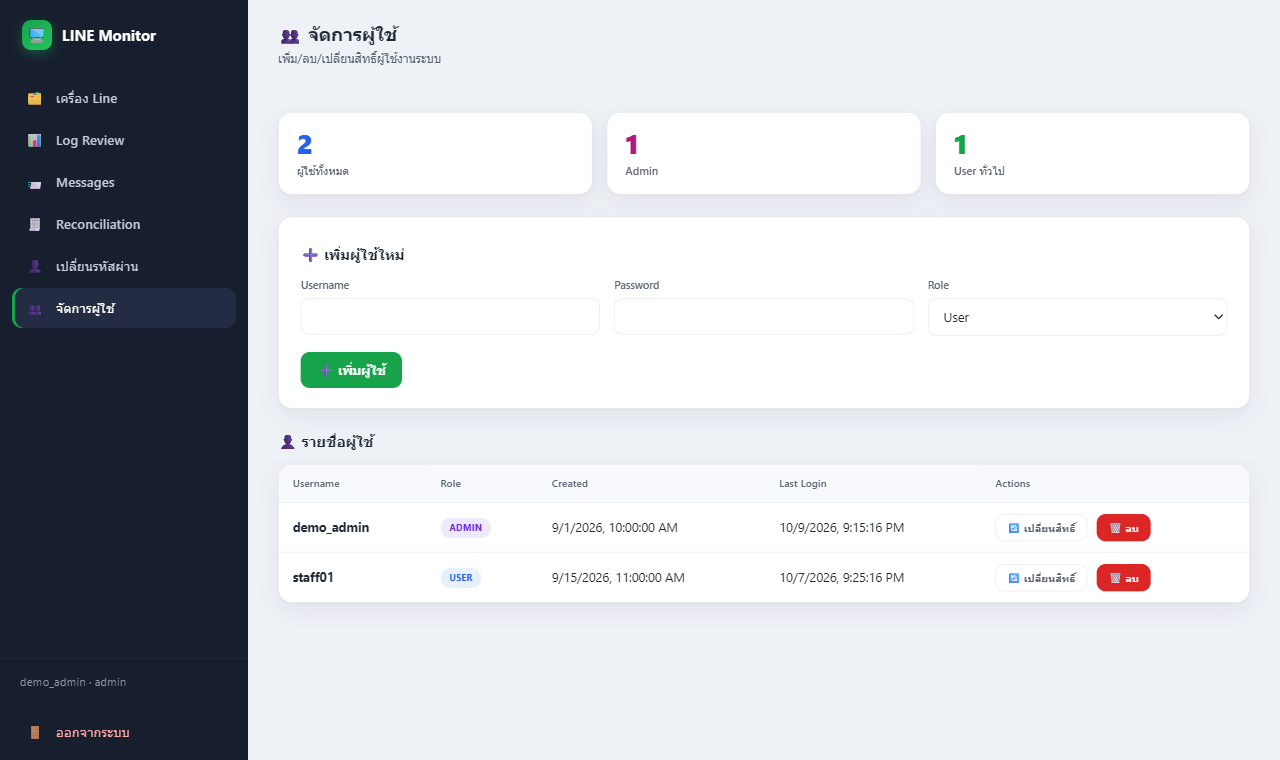Click the envelope icon beside Messages
The height and width of the screenshot is (760, 1280).
point(35,183)
